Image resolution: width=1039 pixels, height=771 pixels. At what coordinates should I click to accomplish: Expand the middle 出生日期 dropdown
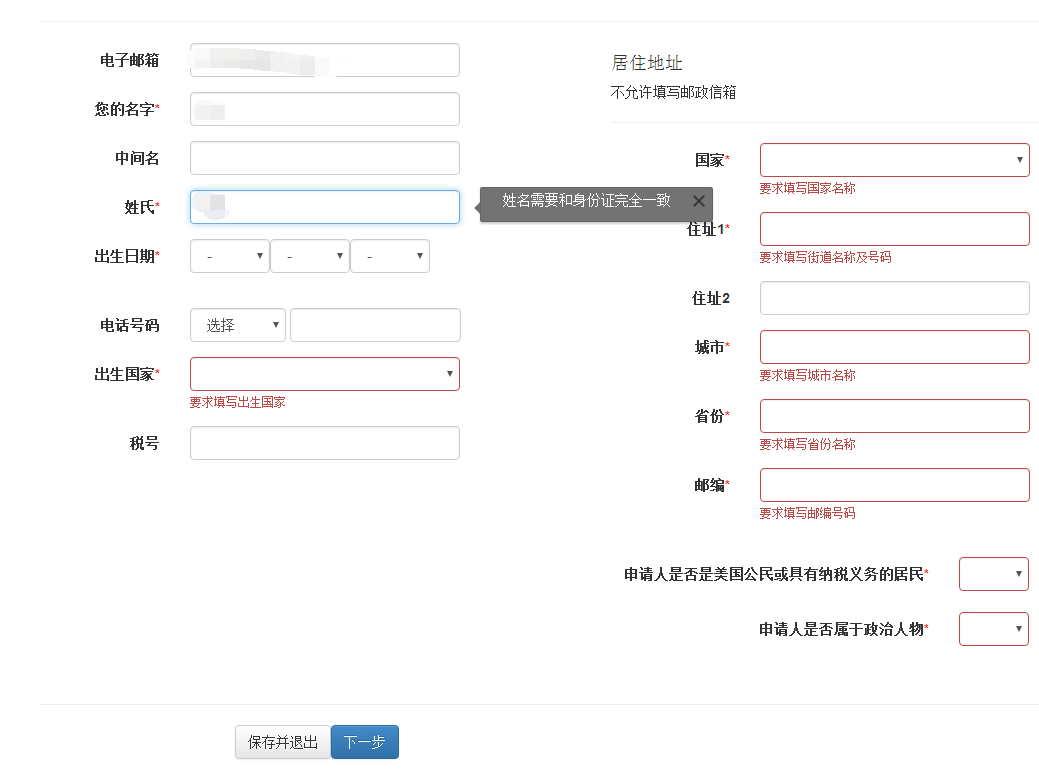(x=309, y=257)
